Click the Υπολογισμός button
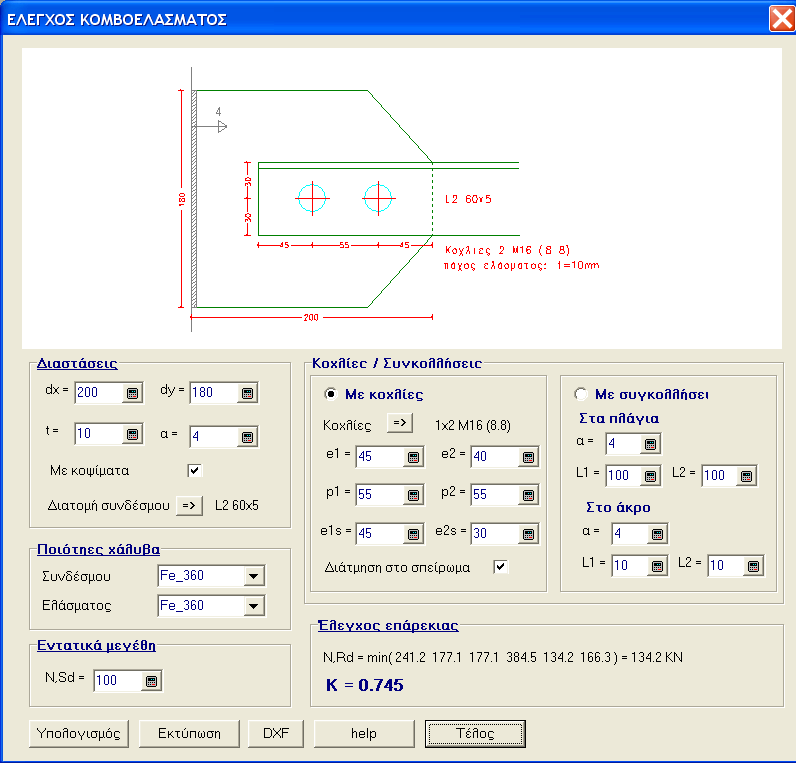 (79, 734)
